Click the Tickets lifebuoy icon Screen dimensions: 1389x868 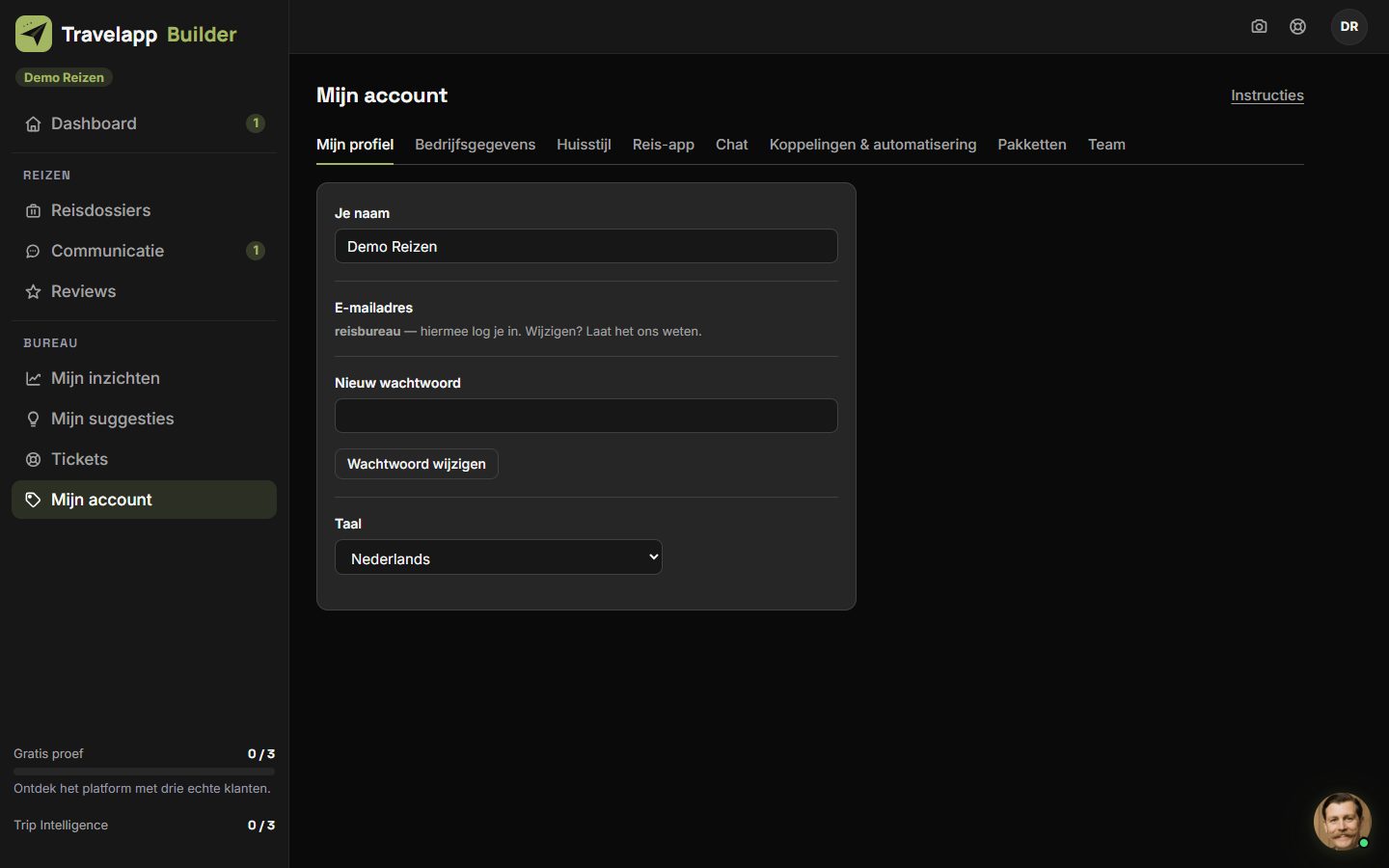coord(33,459)
